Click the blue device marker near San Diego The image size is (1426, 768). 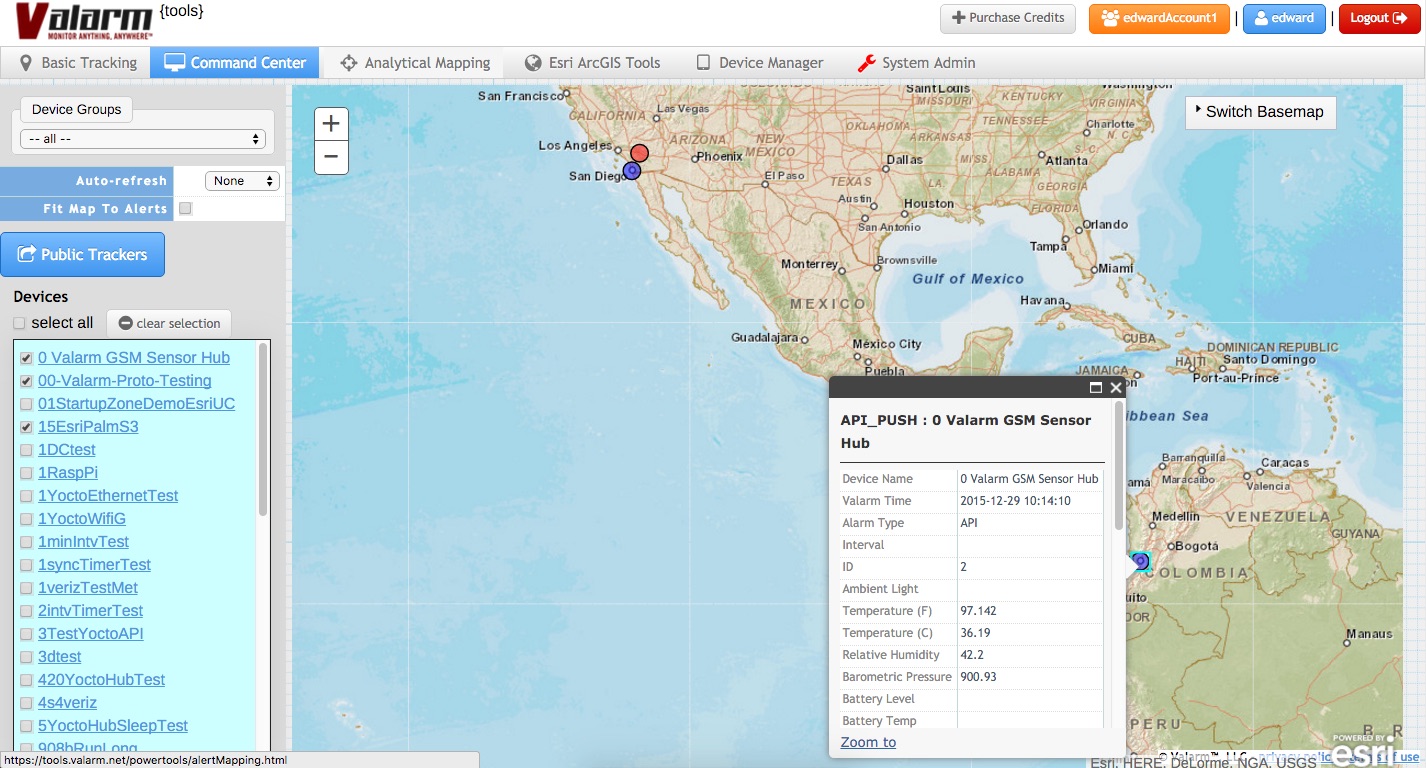(632, 171)
